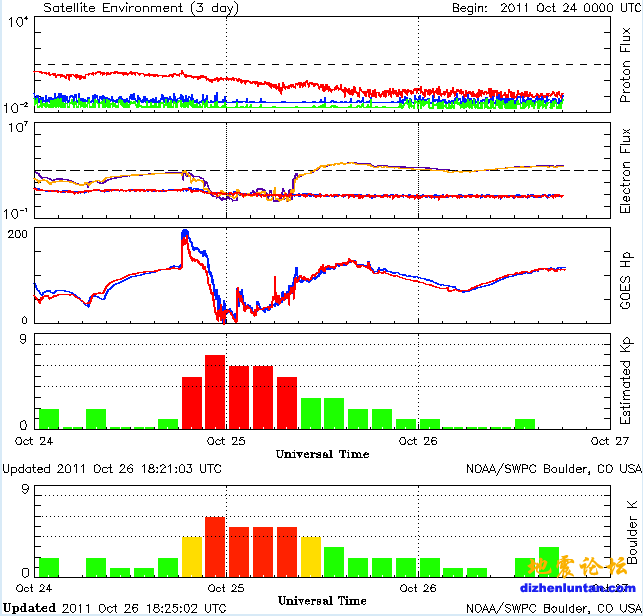Click the tallest red bar in Estimated Kp chart
The height and width of the screenshot is (616, 643).
215,391
